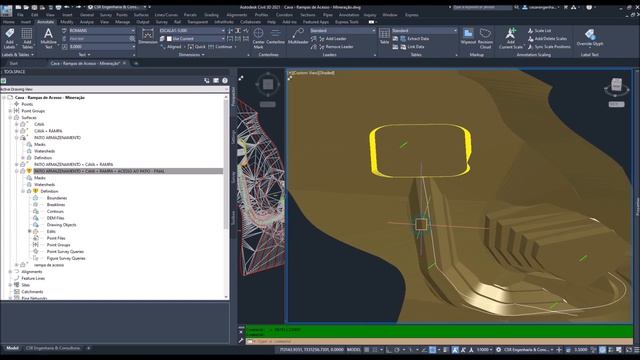Screen dimensions: 640x360
Task: Click the Add Labels tool
Action: [x=9, y=39]
